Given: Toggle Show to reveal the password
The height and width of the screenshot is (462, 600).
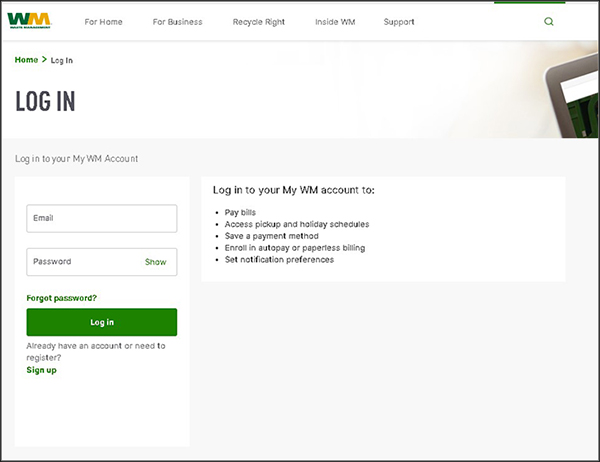Looking at the screenshot, I should click(x=155, y=262).
